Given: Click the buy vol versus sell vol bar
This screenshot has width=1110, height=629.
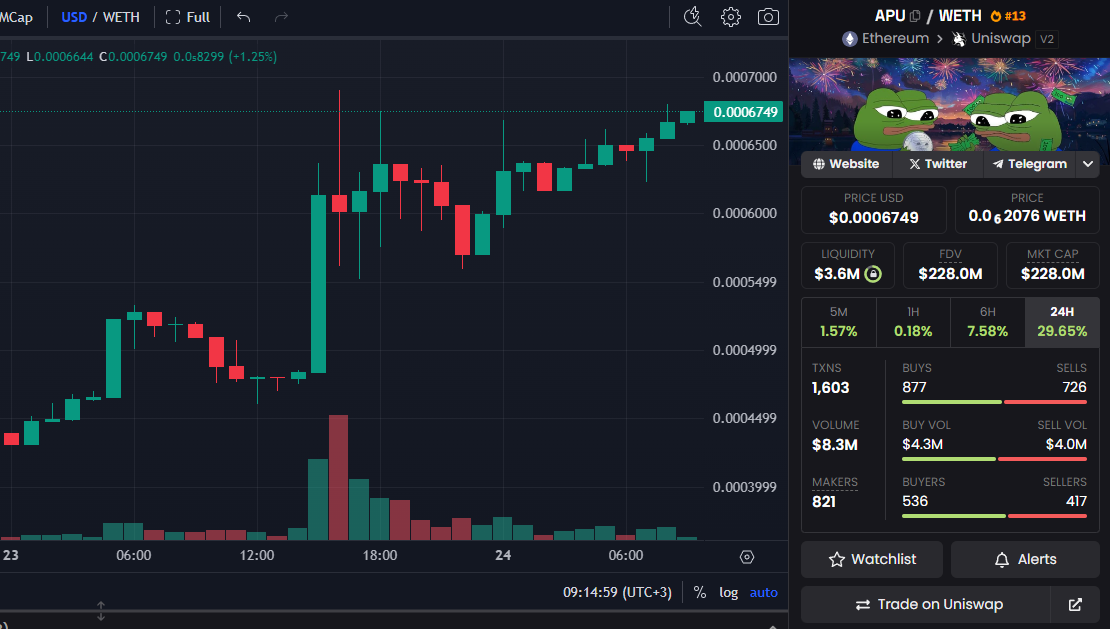Looking at the screenshot, I should click(x=994, y=459).
